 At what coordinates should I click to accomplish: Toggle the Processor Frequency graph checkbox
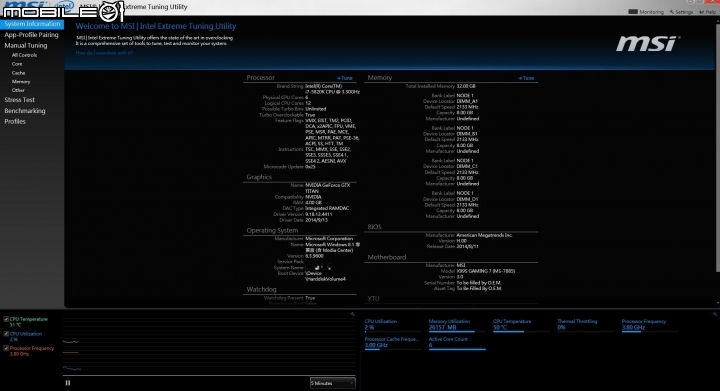(x=6, y=348)
